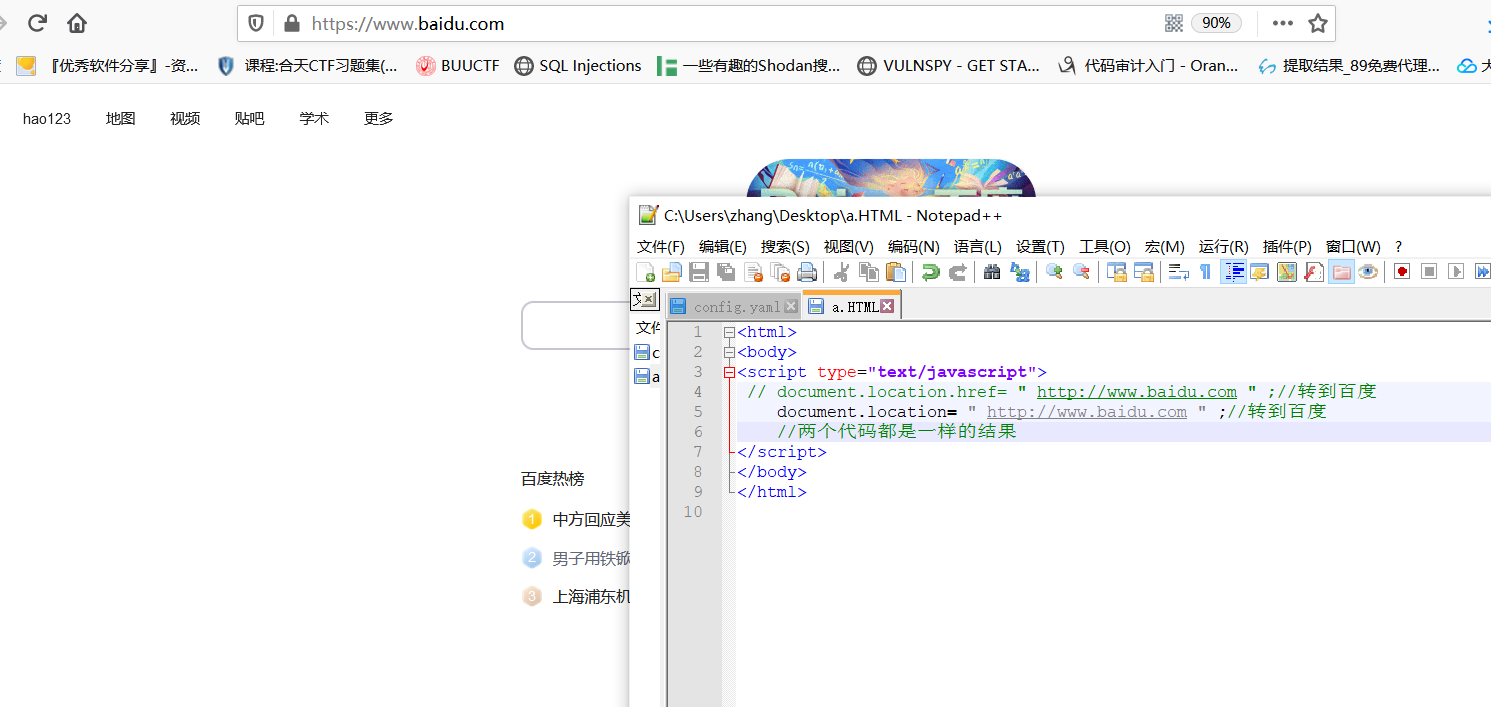
Task: Open the 搜索(S) menu
Action: [x=785, y=247]
